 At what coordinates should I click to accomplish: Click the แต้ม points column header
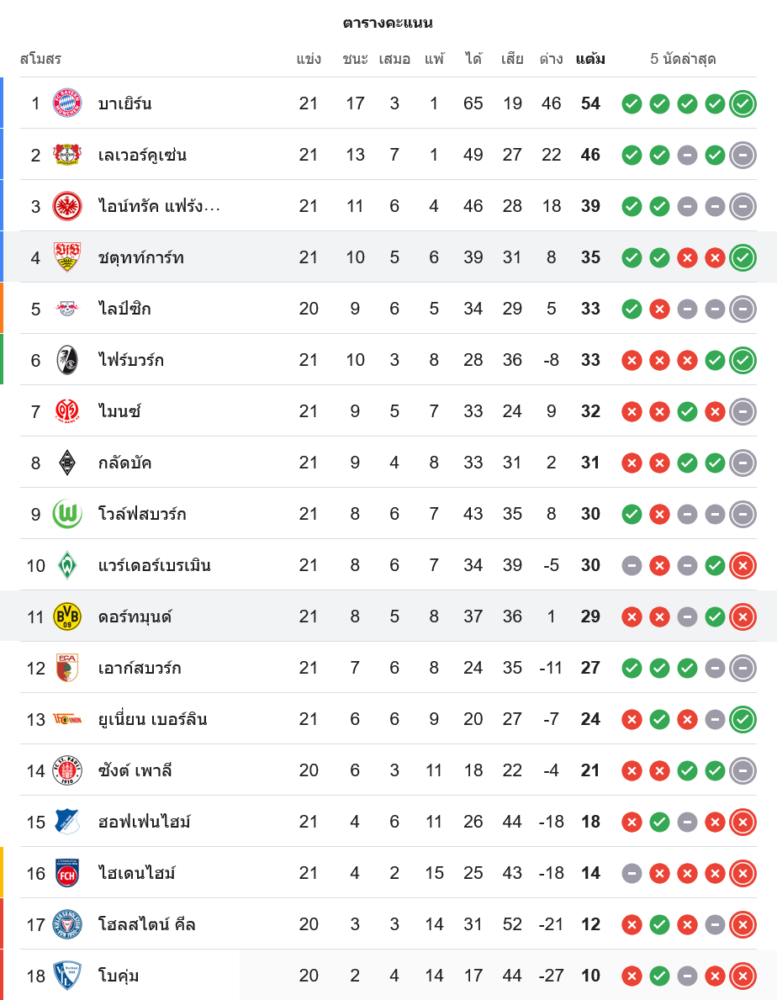(590, 59)
